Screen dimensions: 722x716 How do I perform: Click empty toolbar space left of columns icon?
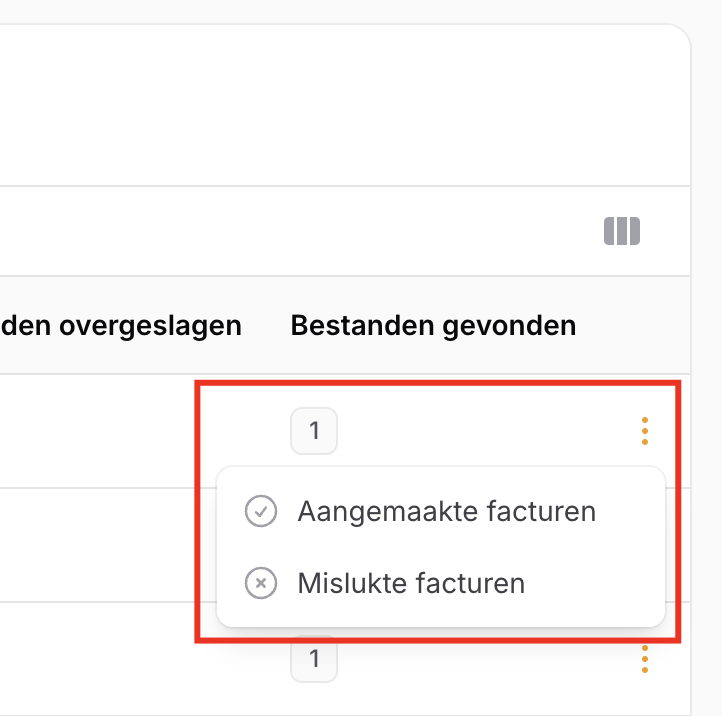(300, 231)
